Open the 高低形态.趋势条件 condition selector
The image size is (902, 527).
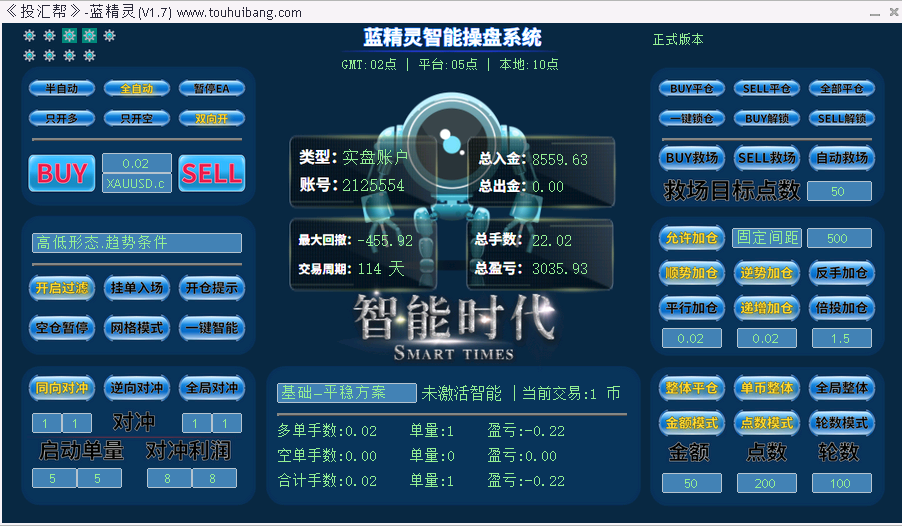(137, 243)
